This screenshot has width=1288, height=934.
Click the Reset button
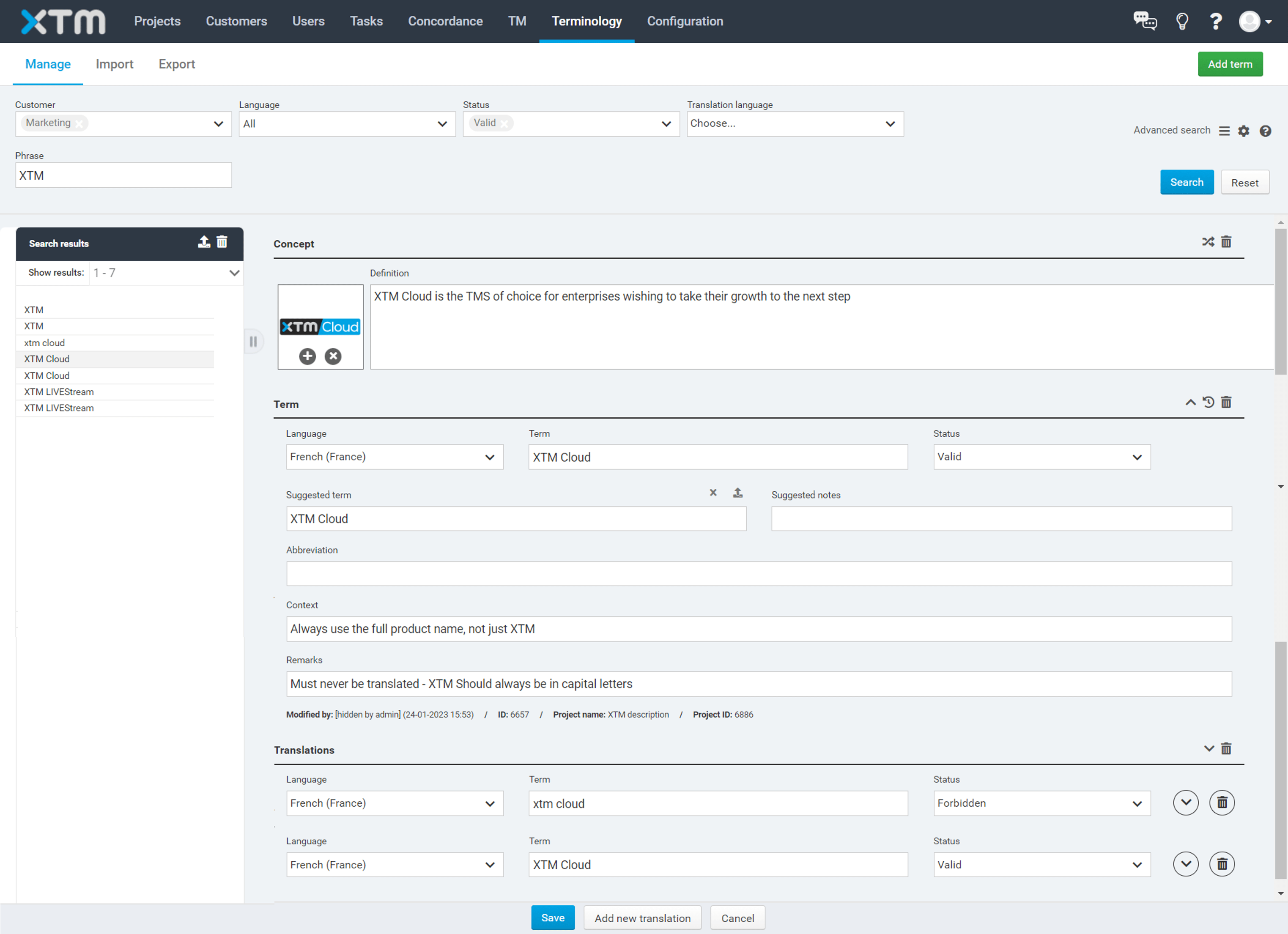coord(1245,183)
